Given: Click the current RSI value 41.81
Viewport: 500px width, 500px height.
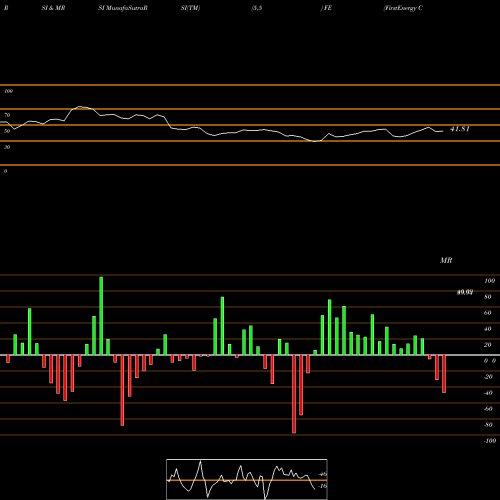Looking at the screenshot, I should coord(460,129).
